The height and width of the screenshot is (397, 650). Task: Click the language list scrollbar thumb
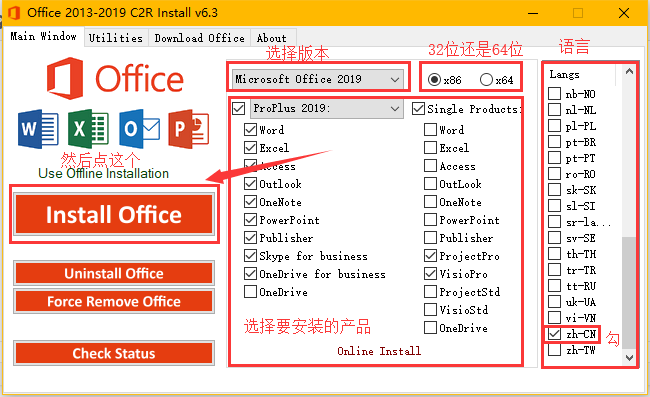pyautogui.click(x=629, y=293)
